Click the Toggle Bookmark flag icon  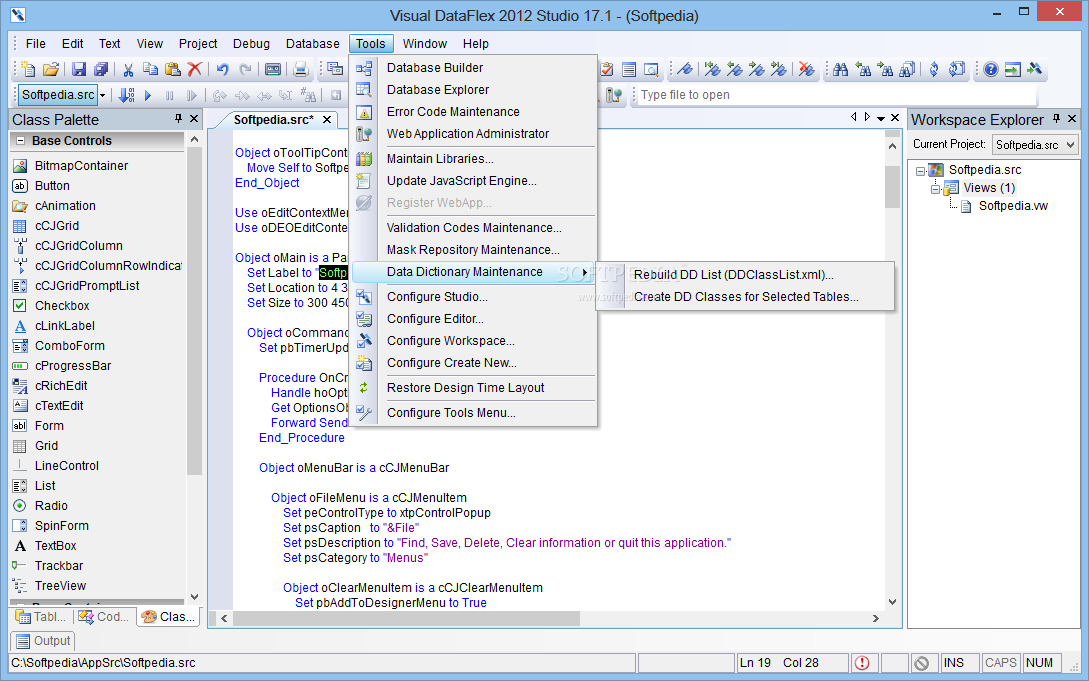(685, 69)
